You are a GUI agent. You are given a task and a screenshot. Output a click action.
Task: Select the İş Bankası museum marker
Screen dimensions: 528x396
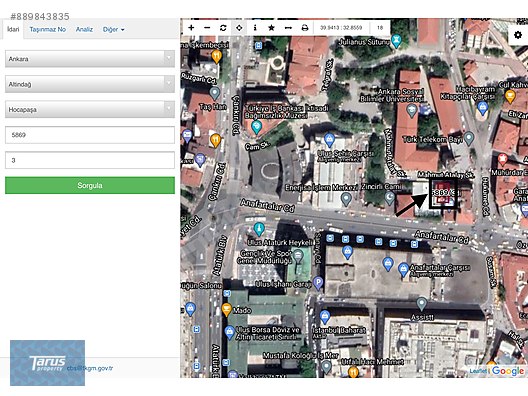tap(256, 128)
